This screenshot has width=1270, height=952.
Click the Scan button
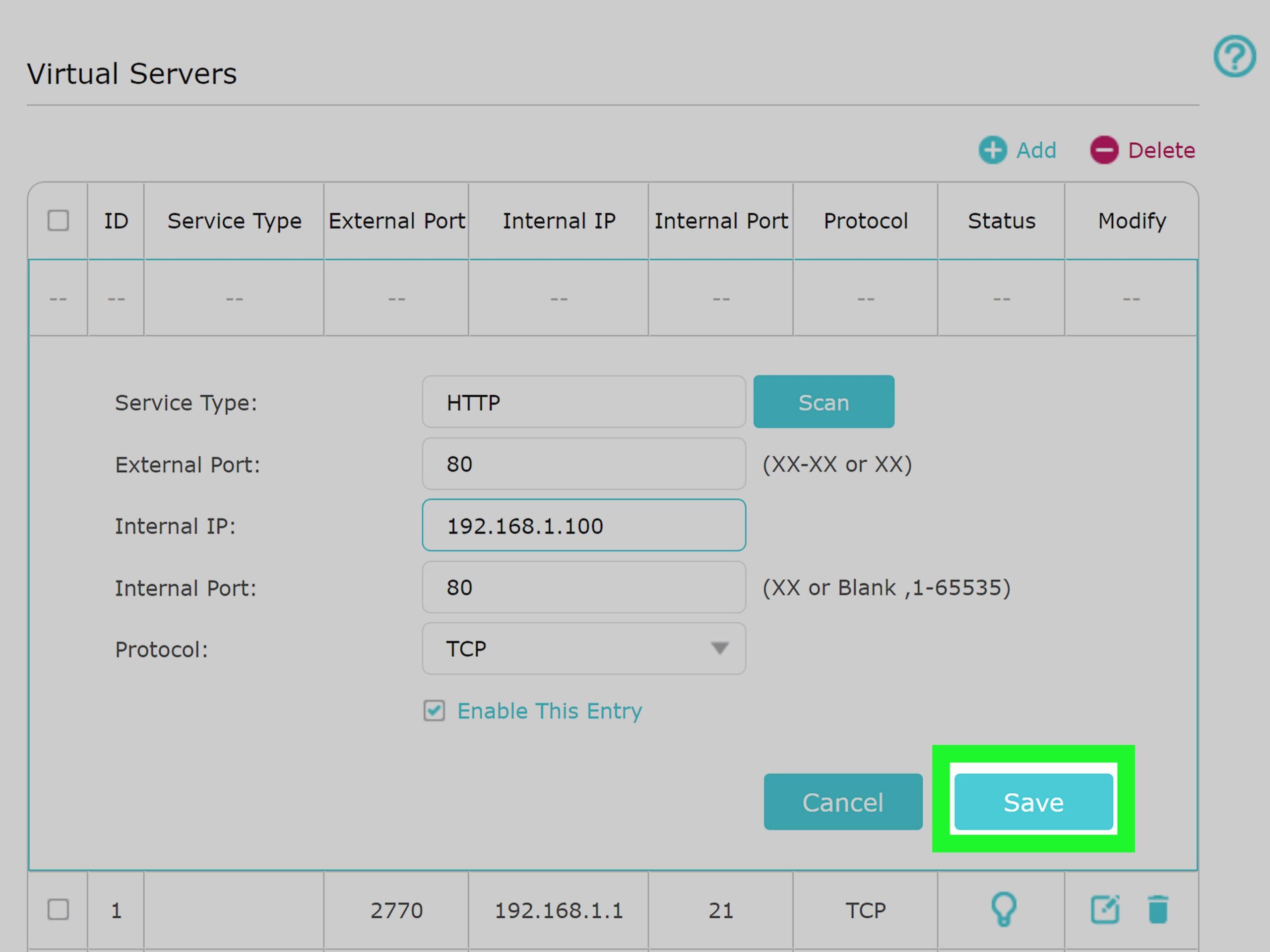click(824, 402)
